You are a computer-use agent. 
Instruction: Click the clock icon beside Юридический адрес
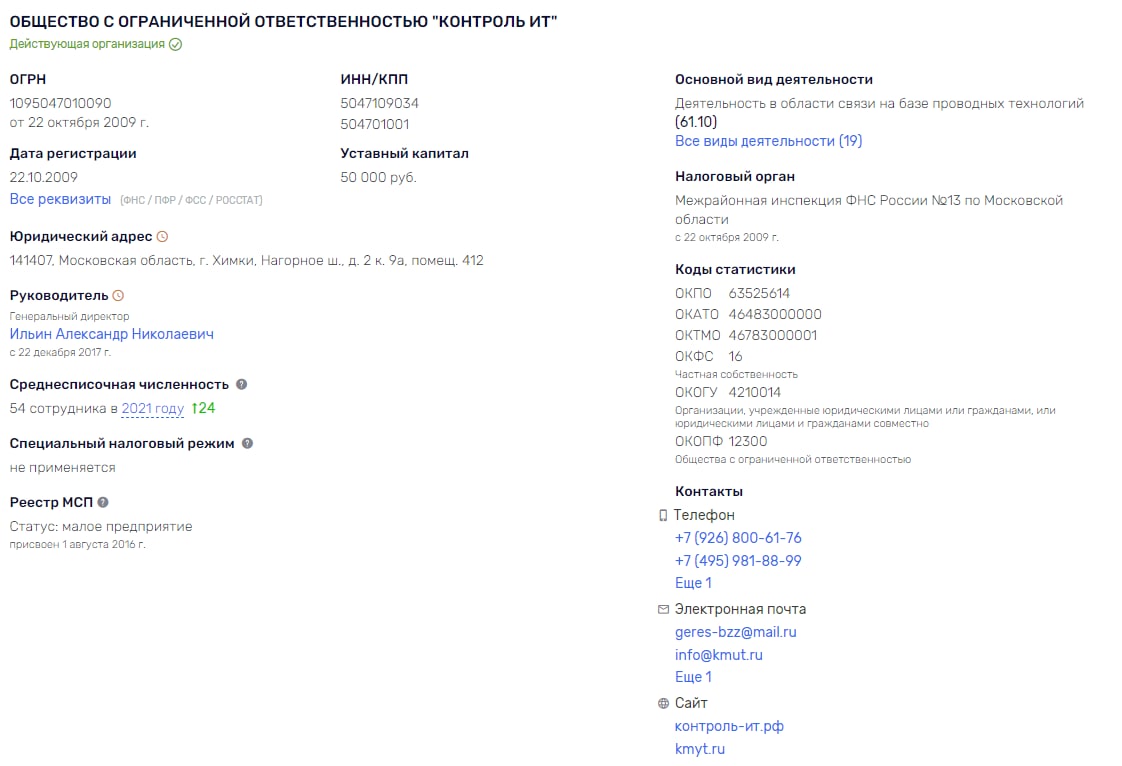(x=163, y=237)
